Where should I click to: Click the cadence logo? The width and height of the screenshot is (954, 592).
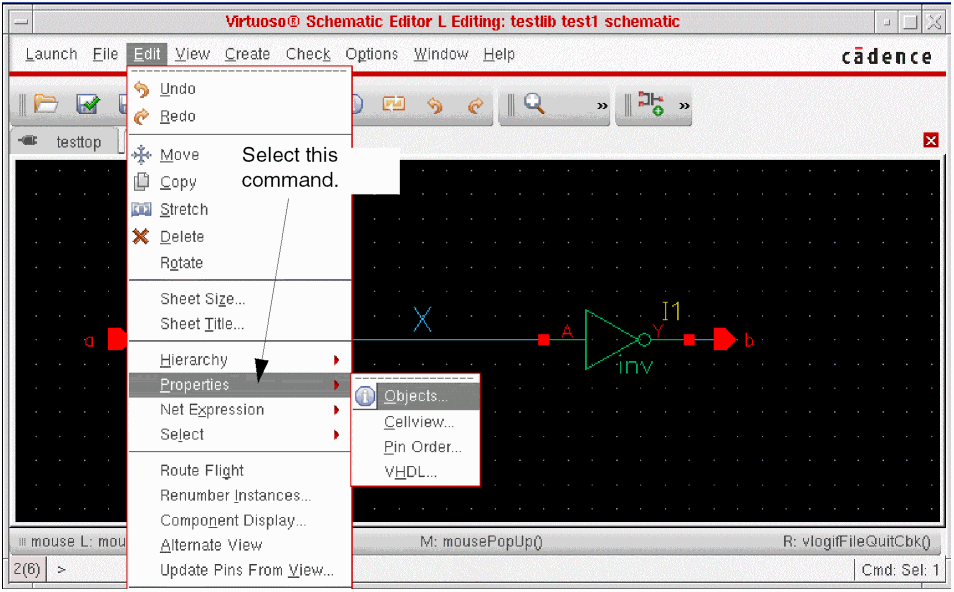886,57
